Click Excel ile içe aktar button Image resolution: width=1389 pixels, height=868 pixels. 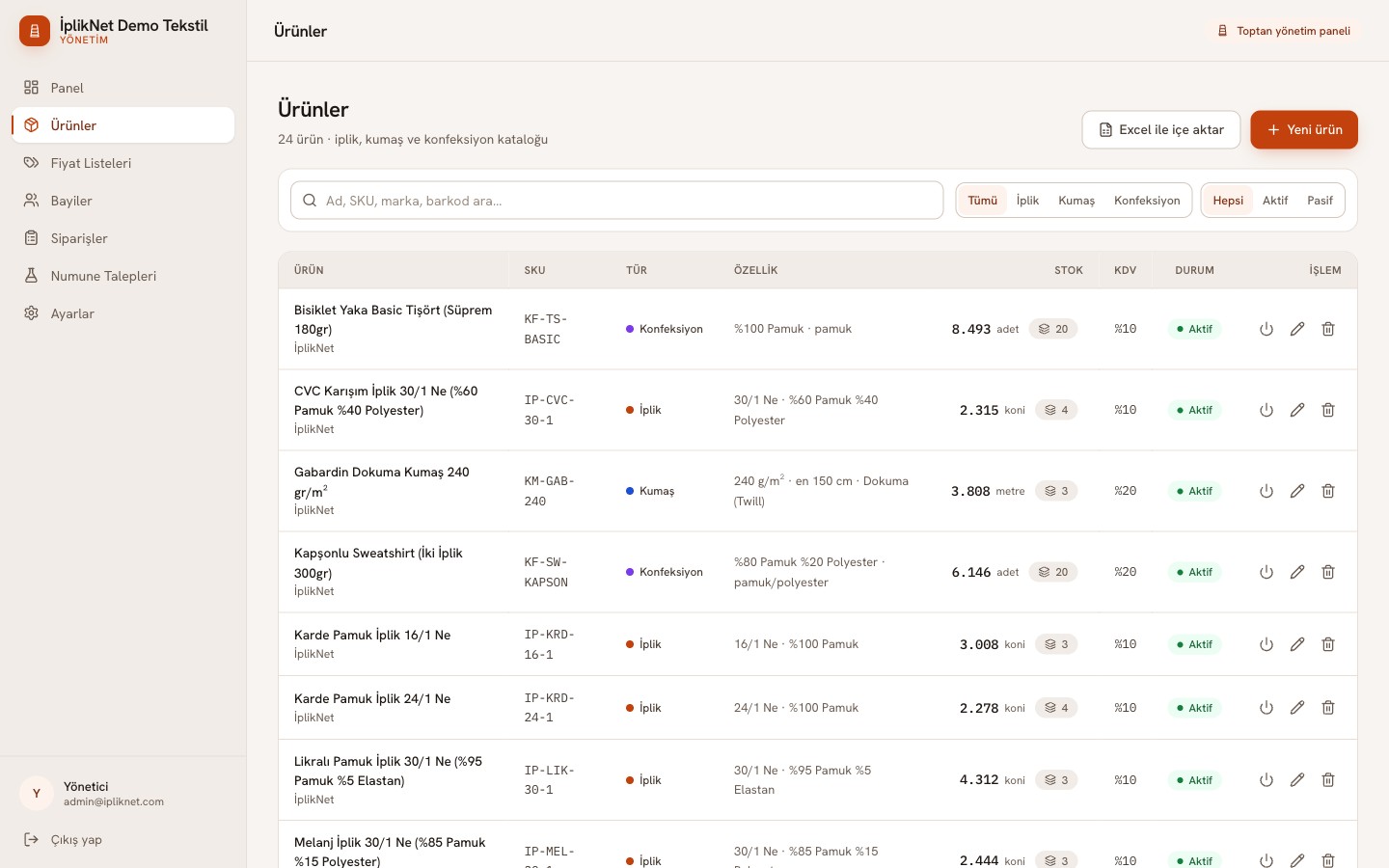[1161, 129]
